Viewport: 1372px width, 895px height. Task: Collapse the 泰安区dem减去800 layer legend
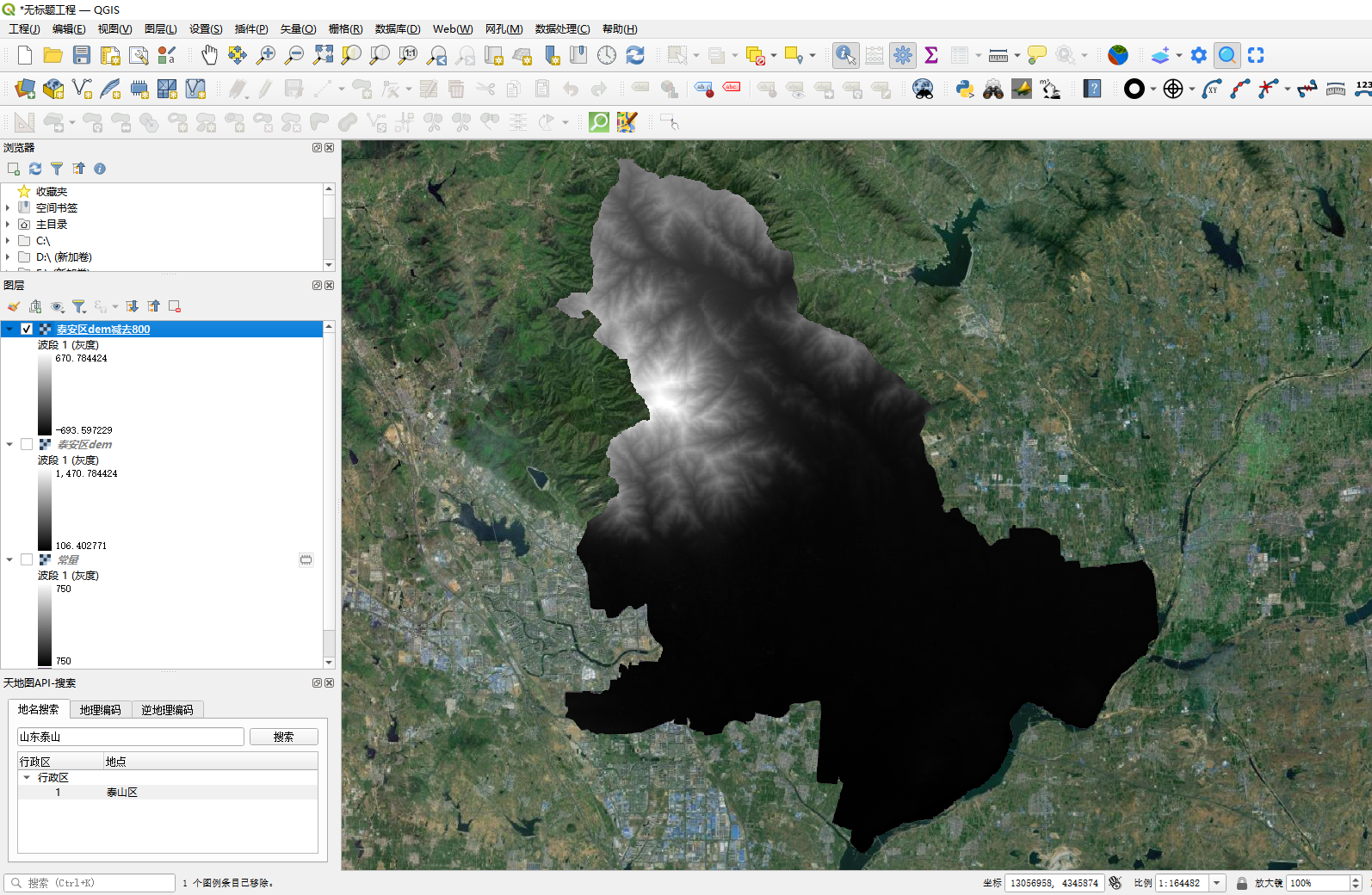point(9,329)
